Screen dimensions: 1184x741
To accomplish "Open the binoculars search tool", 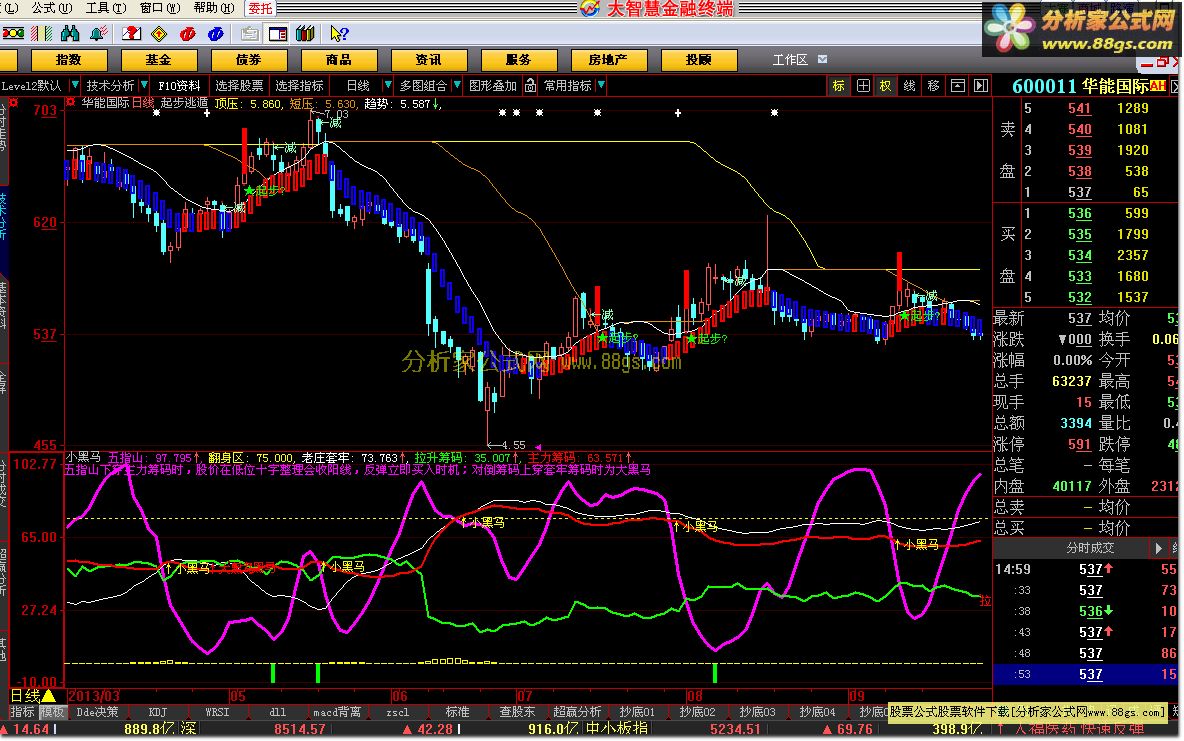I will pos(70,33).
